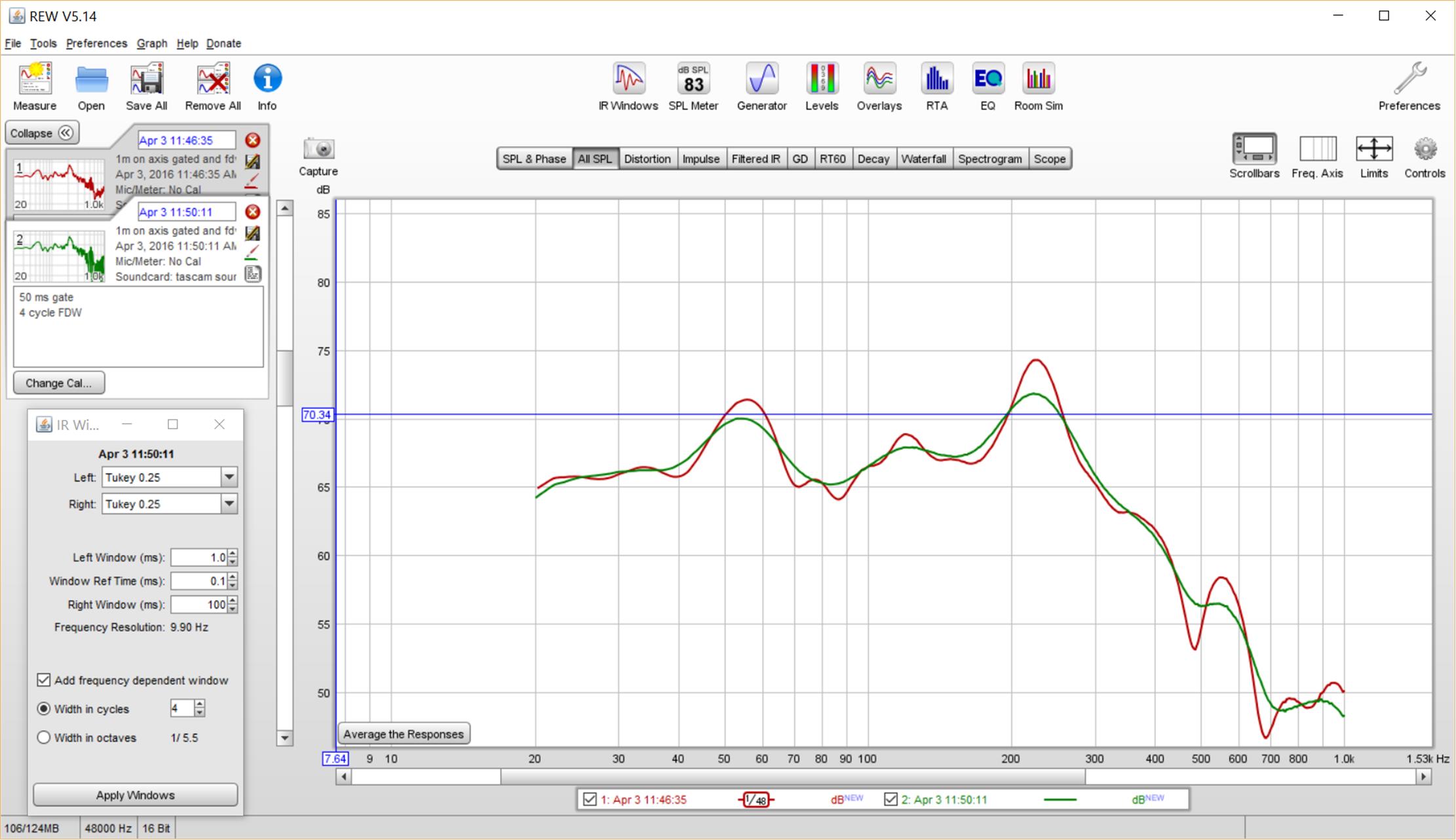Viewport: 1456px width, 840px height.
Task: Select measurement 1 thumbnail
Action: [x=59, y=185]
